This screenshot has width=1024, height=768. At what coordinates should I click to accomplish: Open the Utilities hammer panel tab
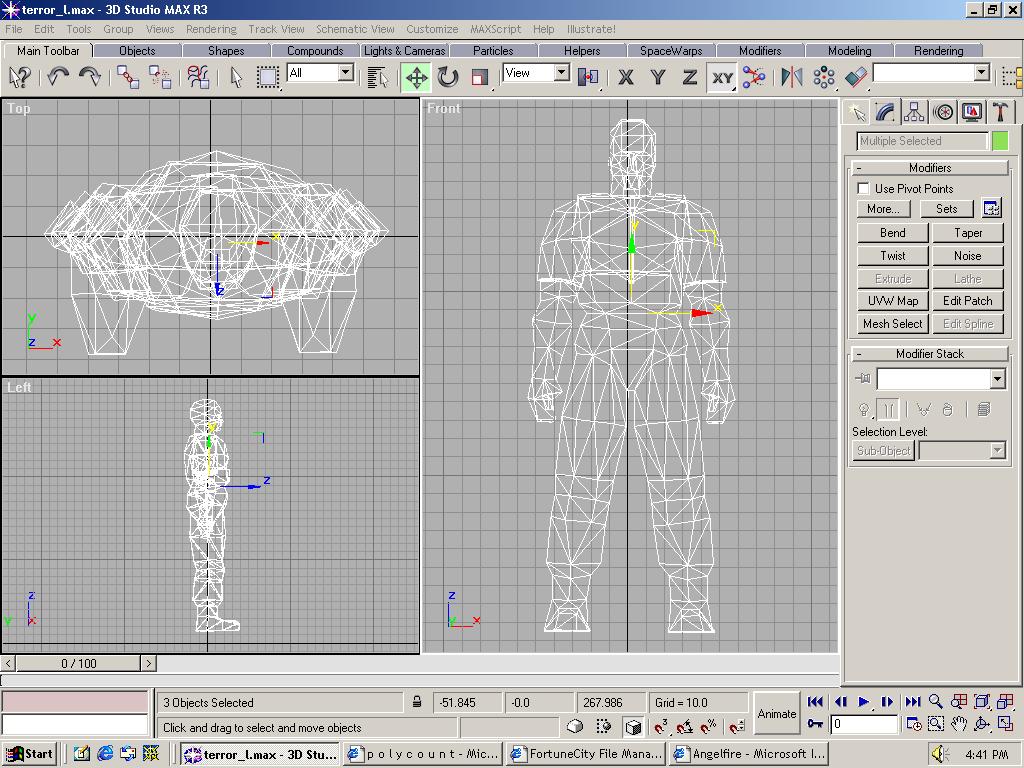999,112
